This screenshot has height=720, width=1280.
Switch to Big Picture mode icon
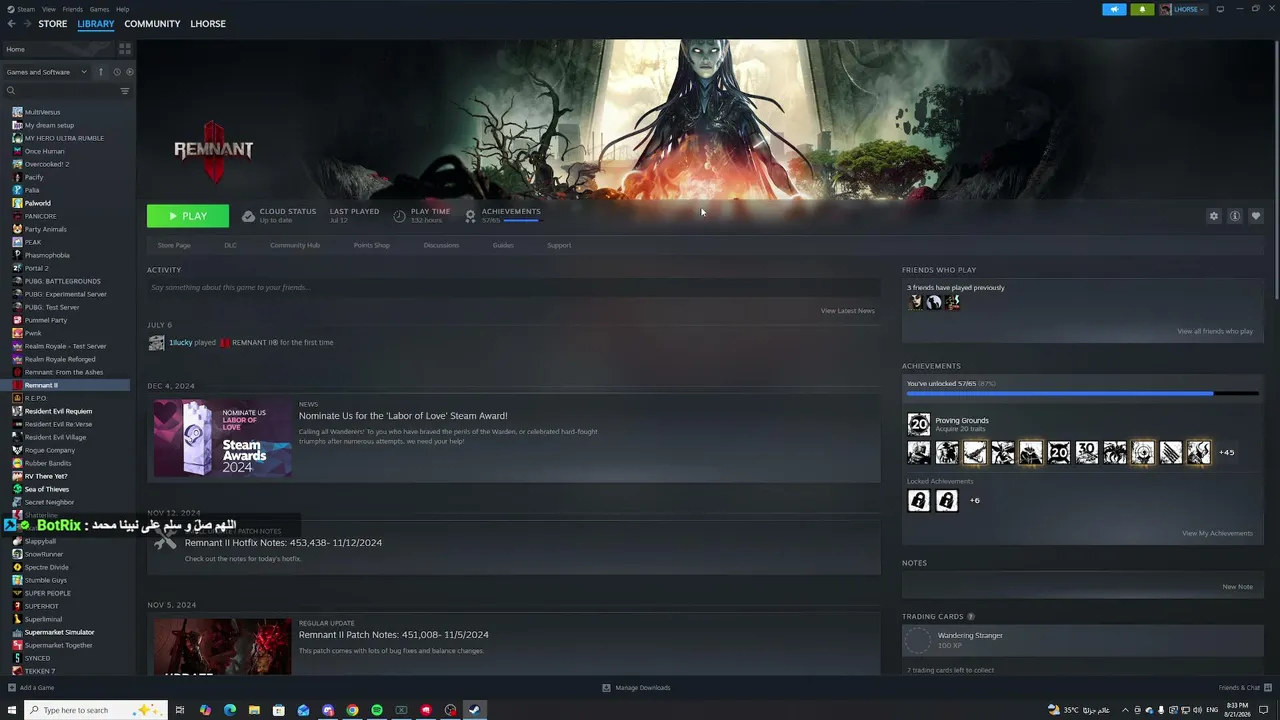coord(1220,9)
